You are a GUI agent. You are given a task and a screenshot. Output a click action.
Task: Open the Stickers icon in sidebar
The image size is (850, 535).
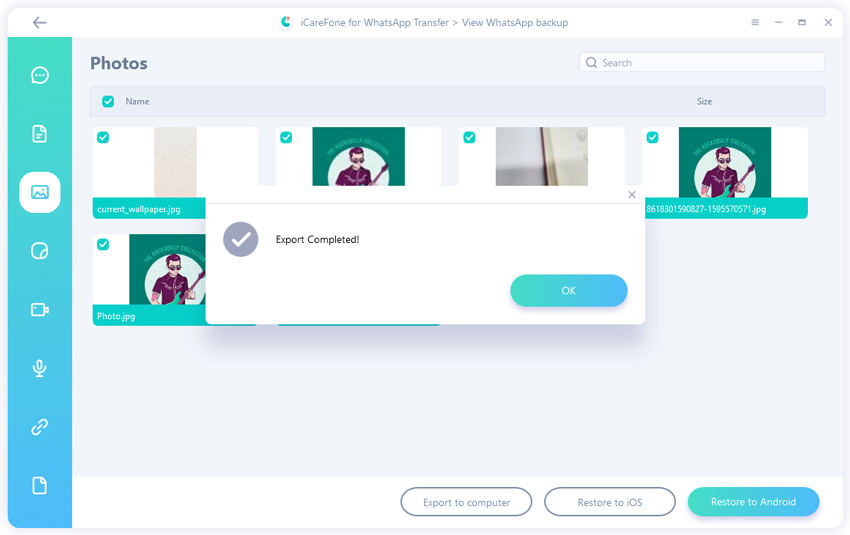click(40, 251)
